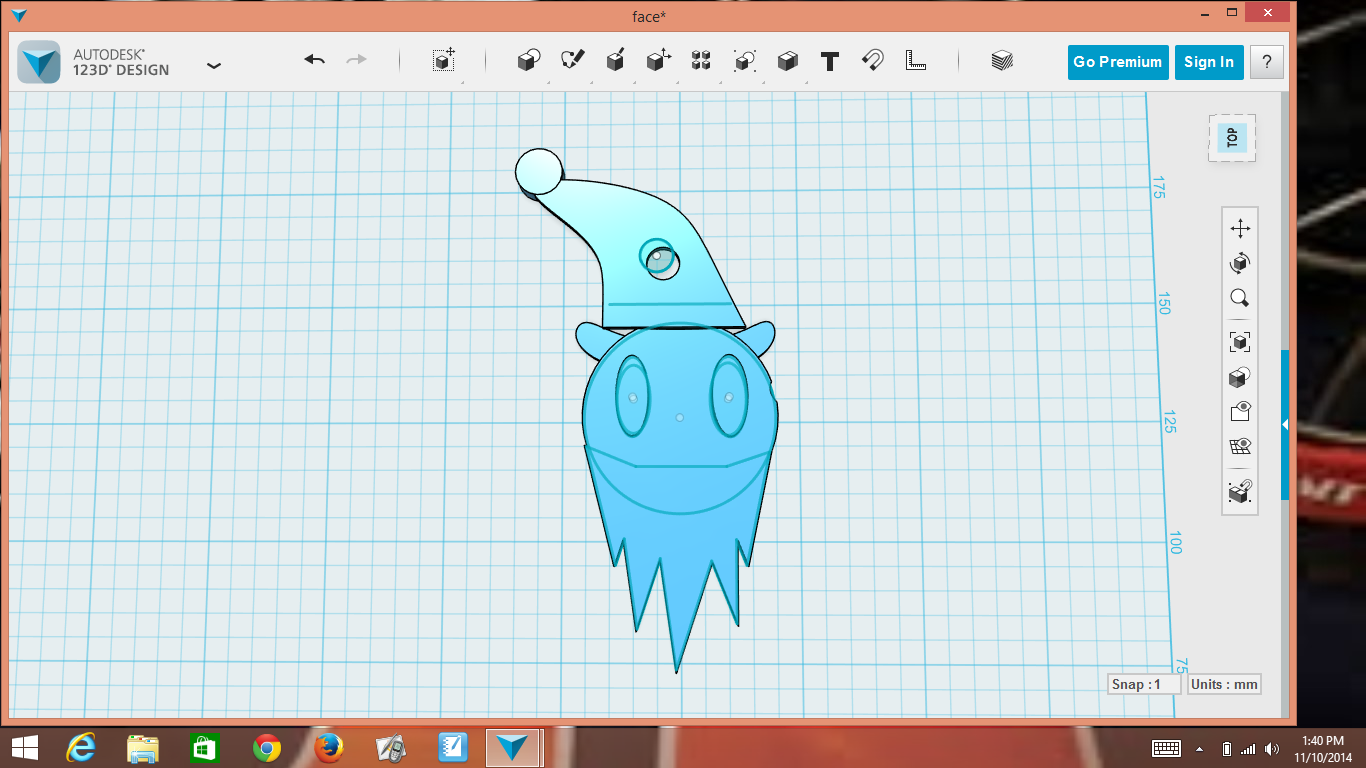Screen dimensions: 1366x768
Task: Expand the right side panel arrow
Action: coord(1285,425)
